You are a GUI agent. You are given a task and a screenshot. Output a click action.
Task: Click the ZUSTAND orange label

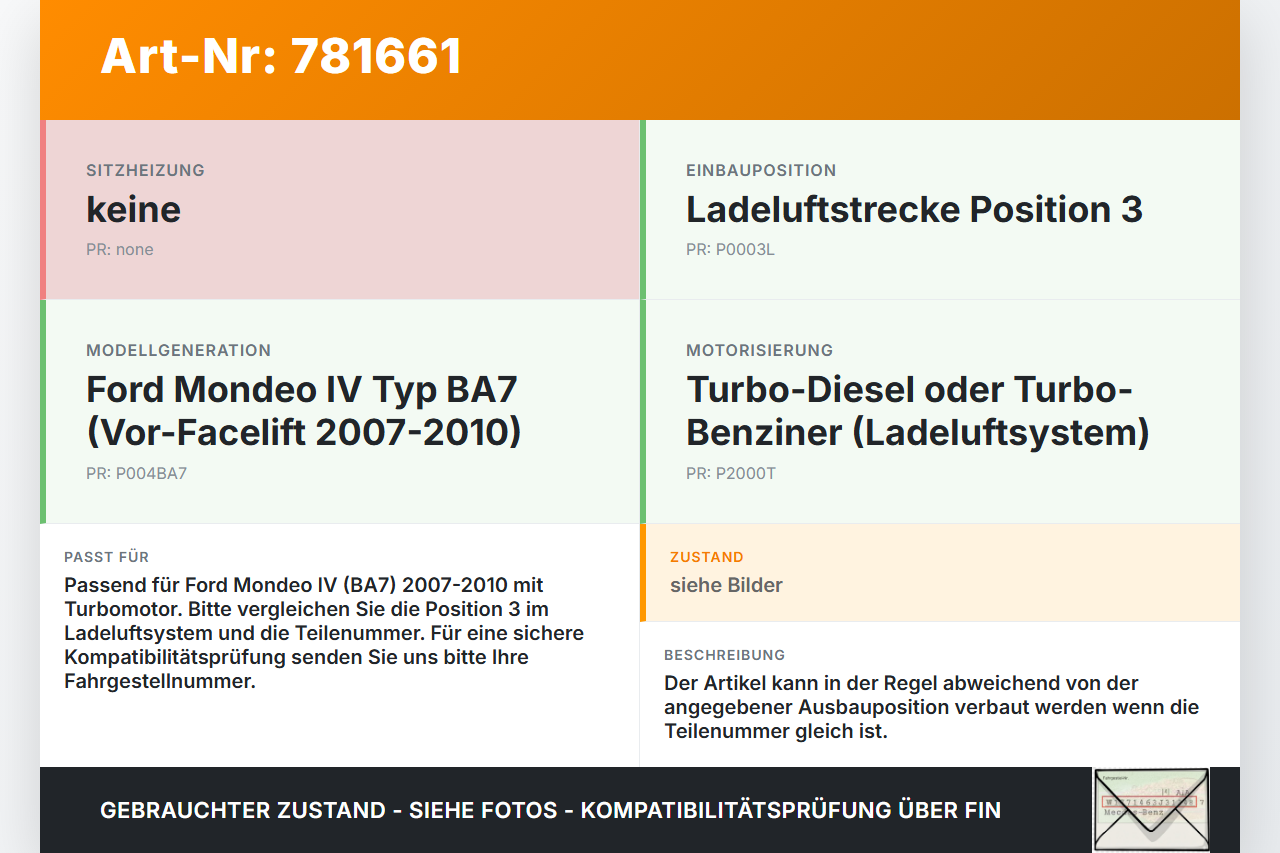707,557
